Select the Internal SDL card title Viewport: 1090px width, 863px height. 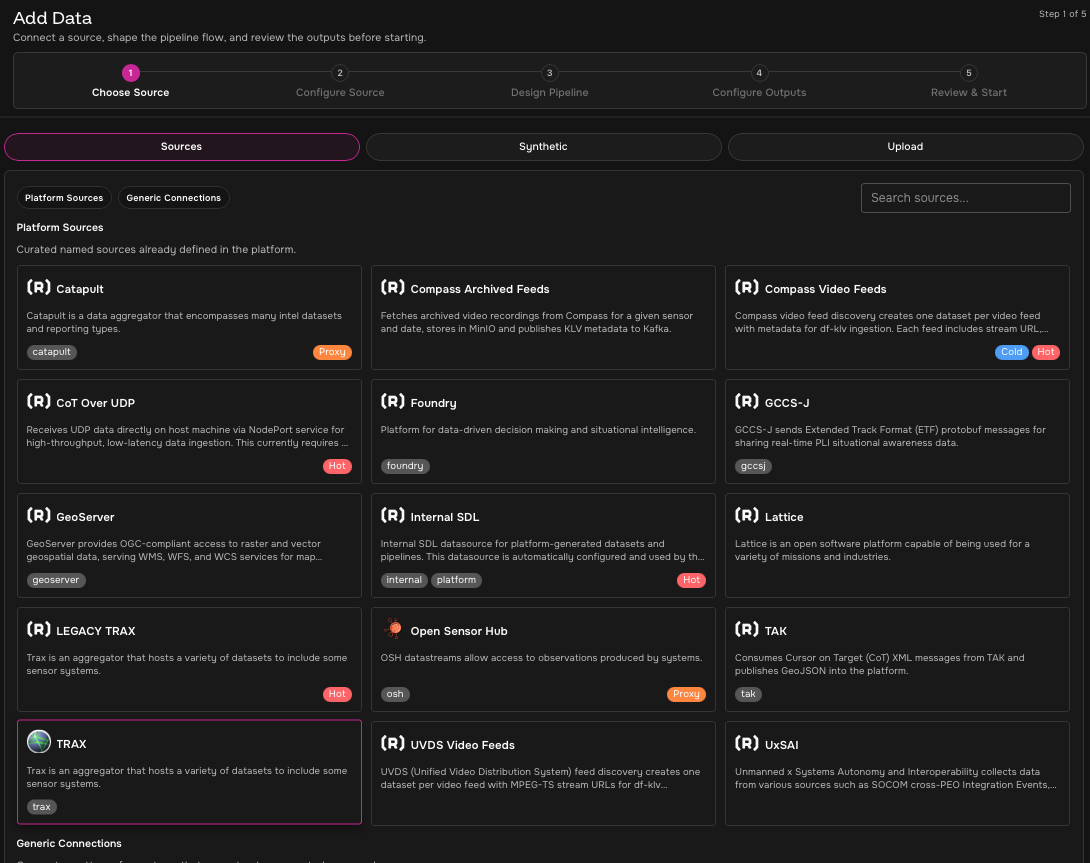click(x=445, y=517)
